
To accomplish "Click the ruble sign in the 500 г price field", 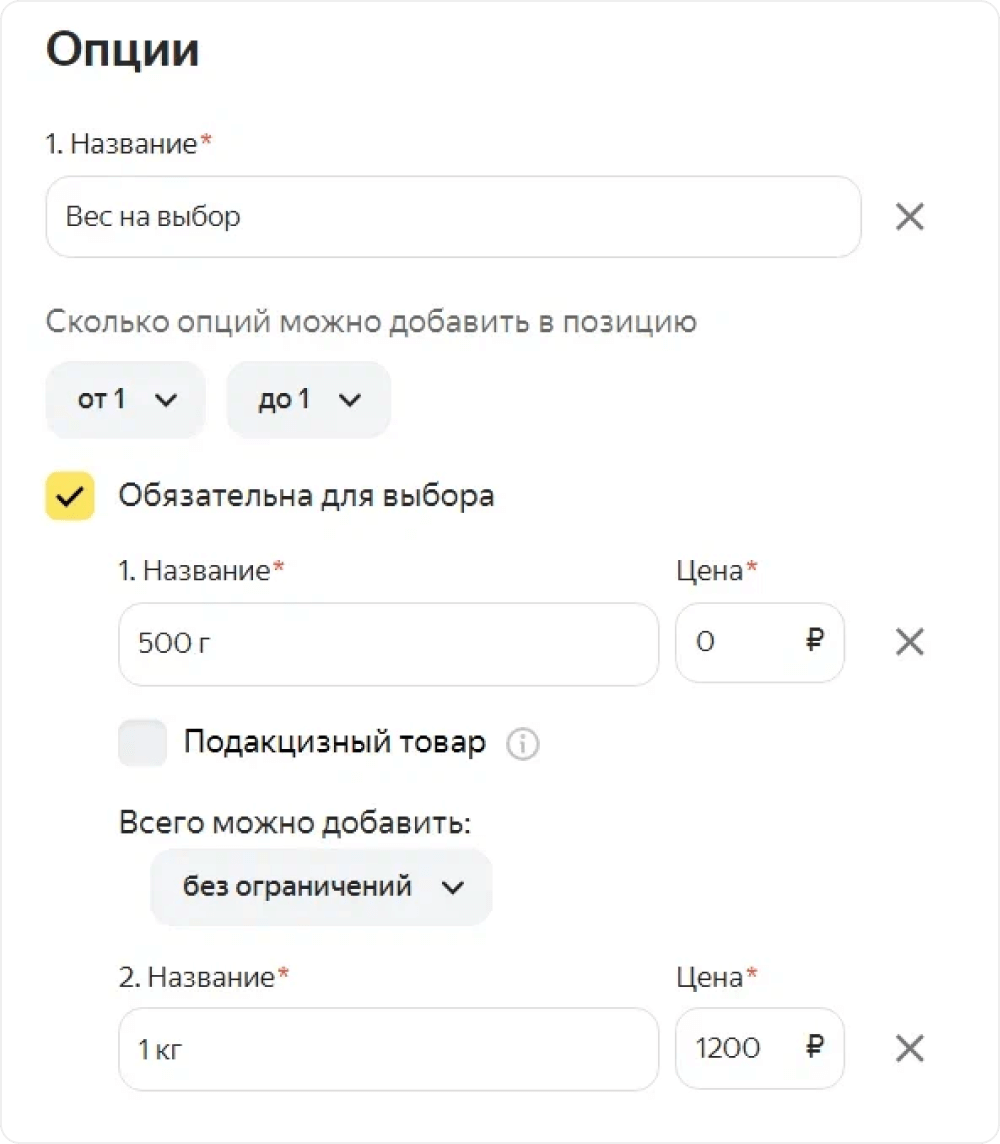I will click(815, 641).
